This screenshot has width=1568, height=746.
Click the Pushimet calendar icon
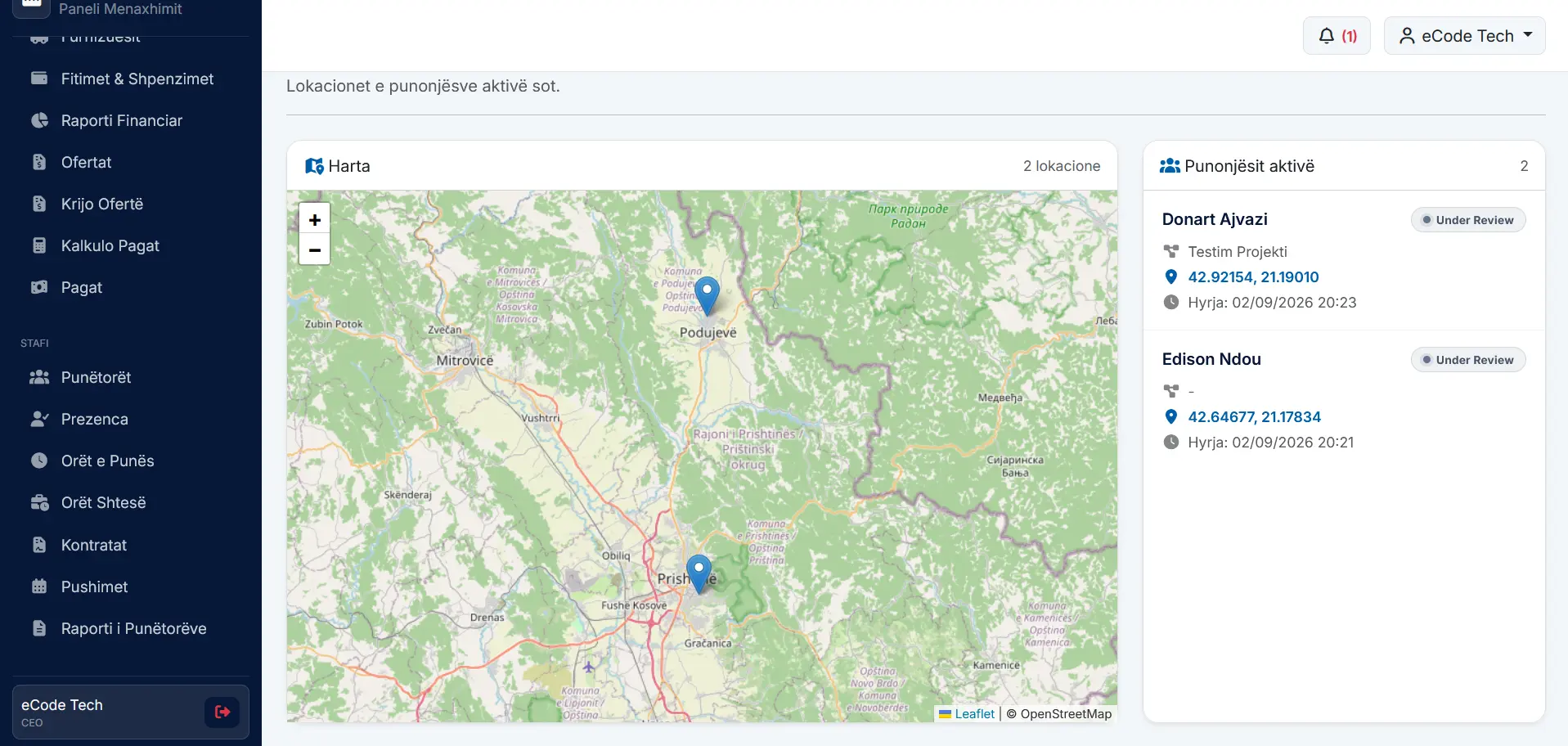pos(39,586)
